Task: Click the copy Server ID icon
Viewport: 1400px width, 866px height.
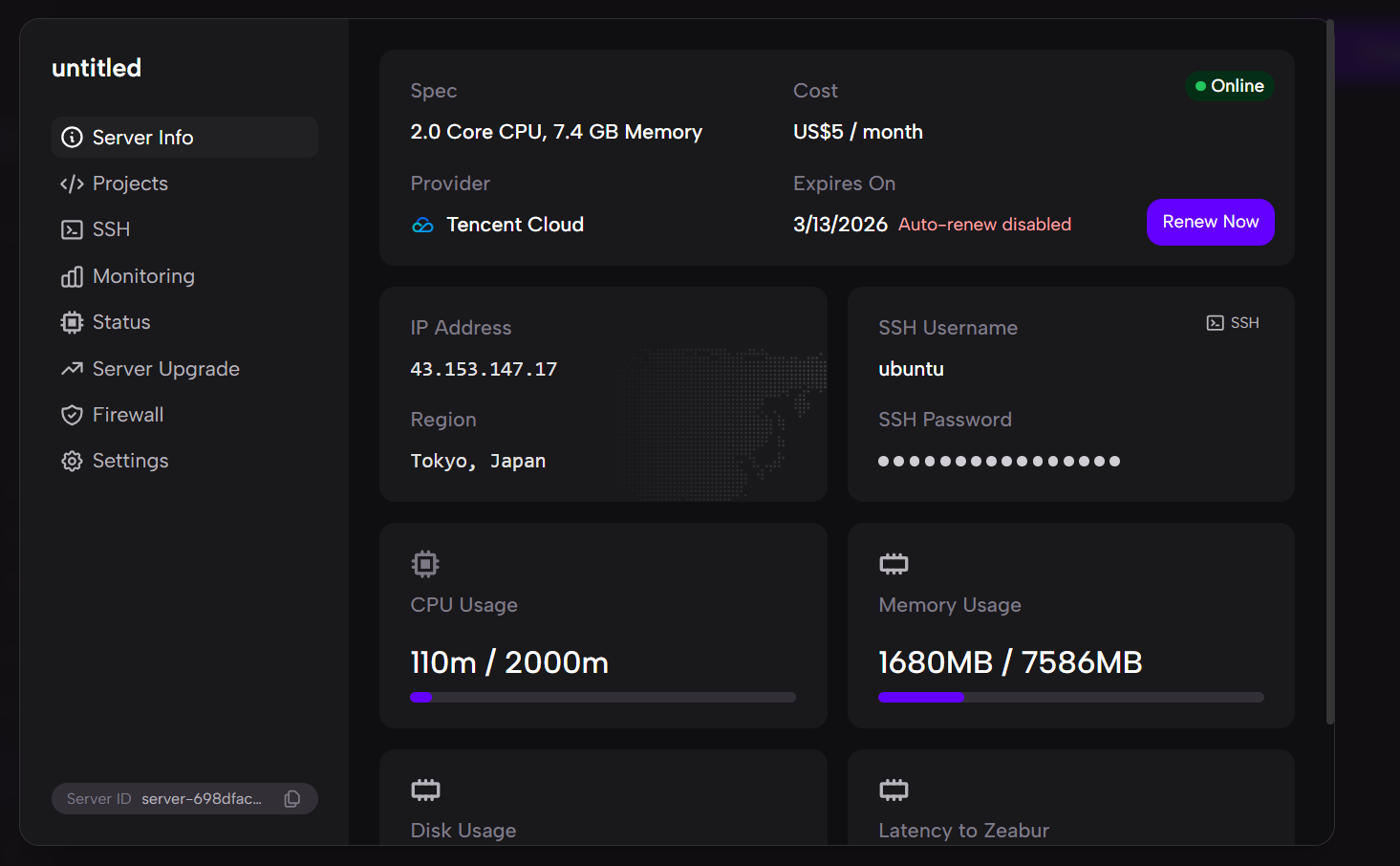Action: click(292, 799)
